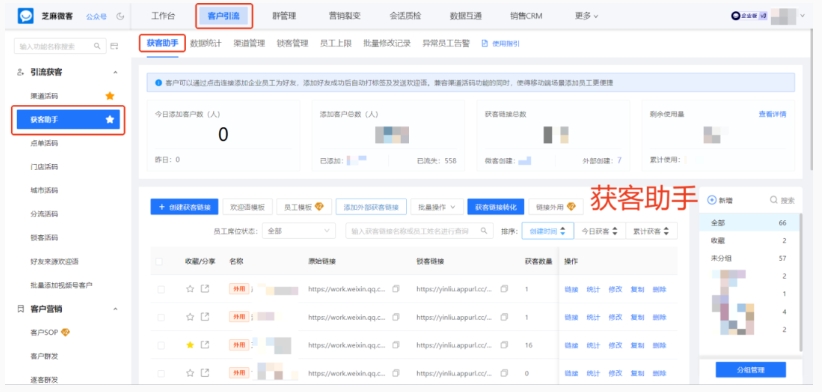Viewport: 822px width, 392px height.
Task: Toggle the favorite star on 获客助手 sidebar item
Action: [110, 119]
